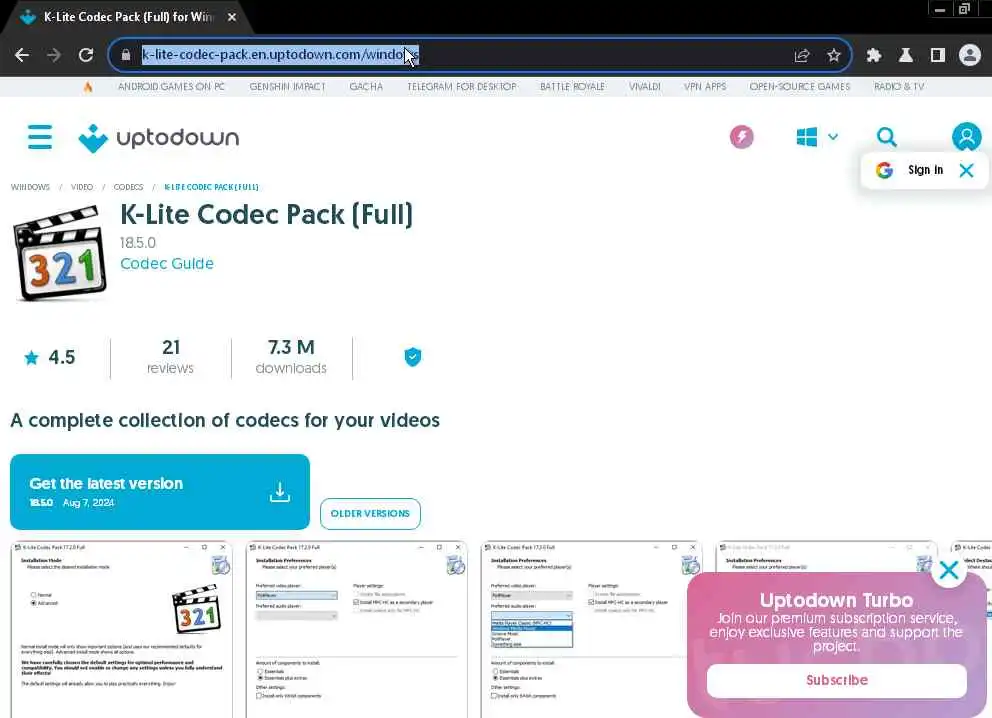Open Uptodown Turbo lightning icon
The height and width of the screenshot is (718, 992).
741,137
